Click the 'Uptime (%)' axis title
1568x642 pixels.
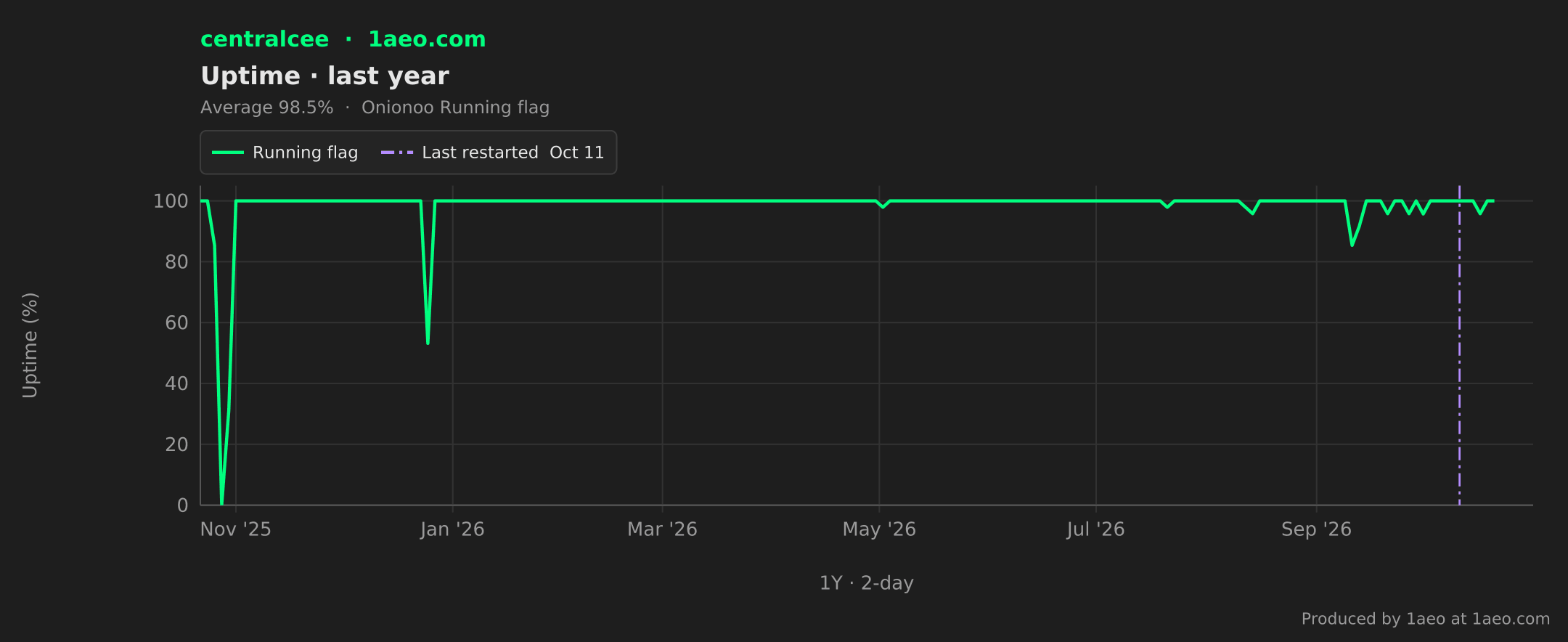(x=30, y=345)
